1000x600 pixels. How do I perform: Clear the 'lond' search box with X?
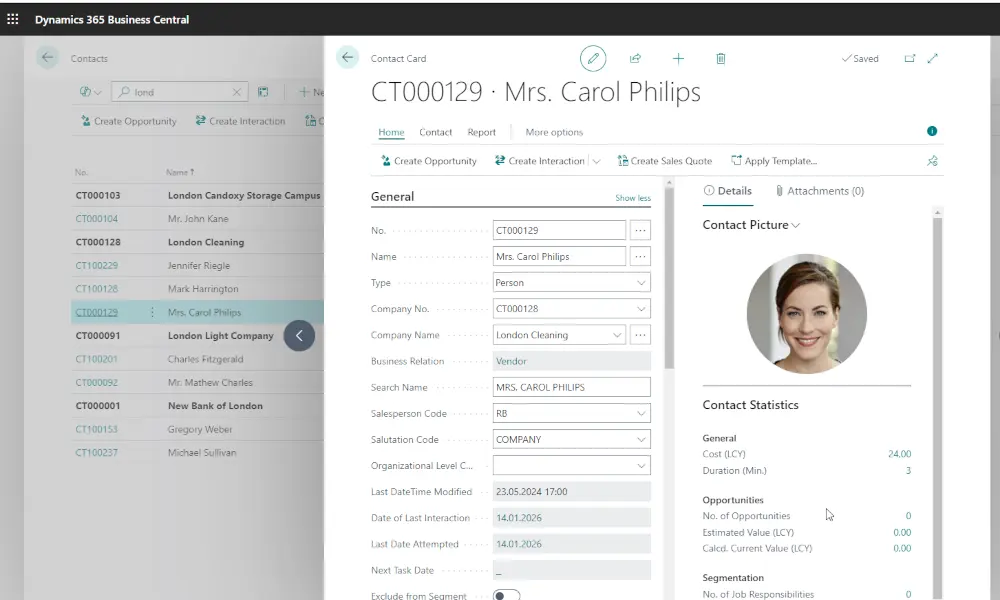[237, 92]
